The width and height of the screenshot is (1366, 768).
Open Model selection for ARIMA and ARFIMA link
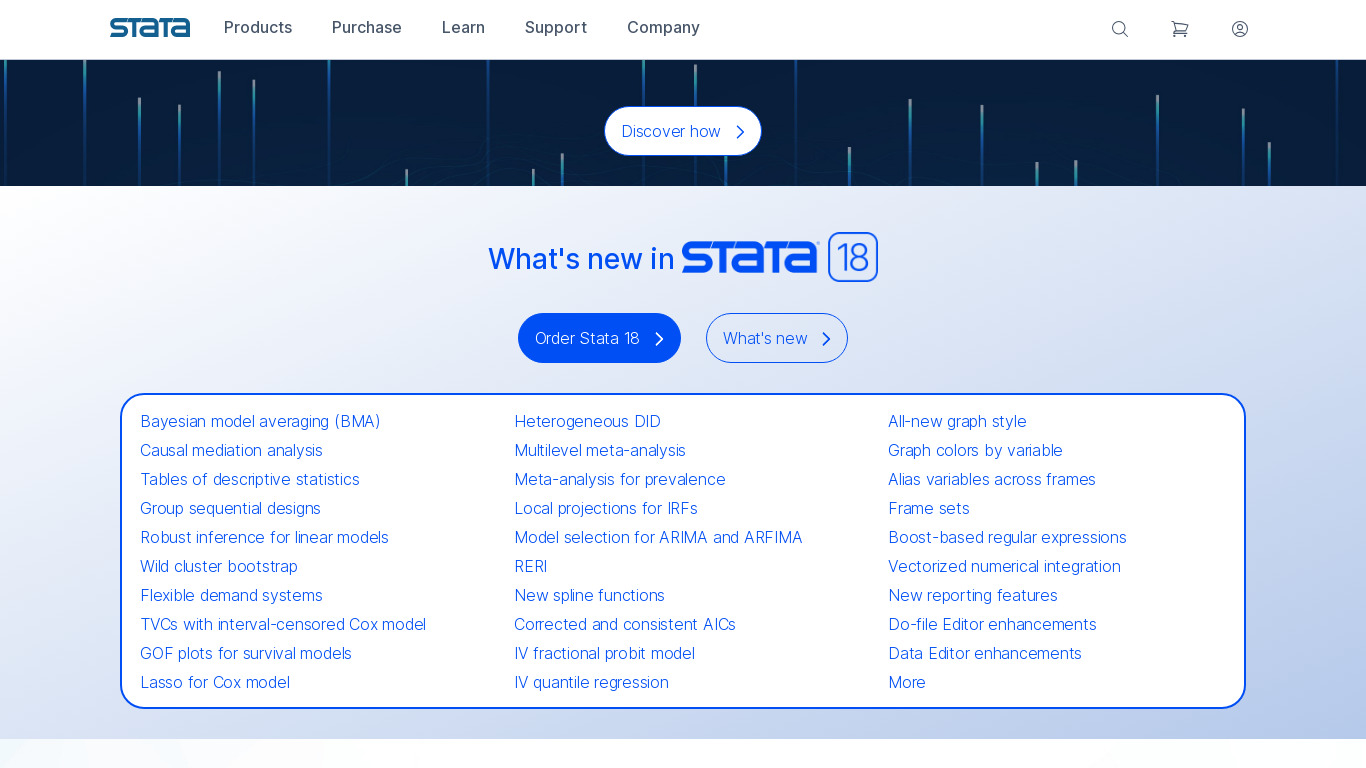(x=658, y=538)
